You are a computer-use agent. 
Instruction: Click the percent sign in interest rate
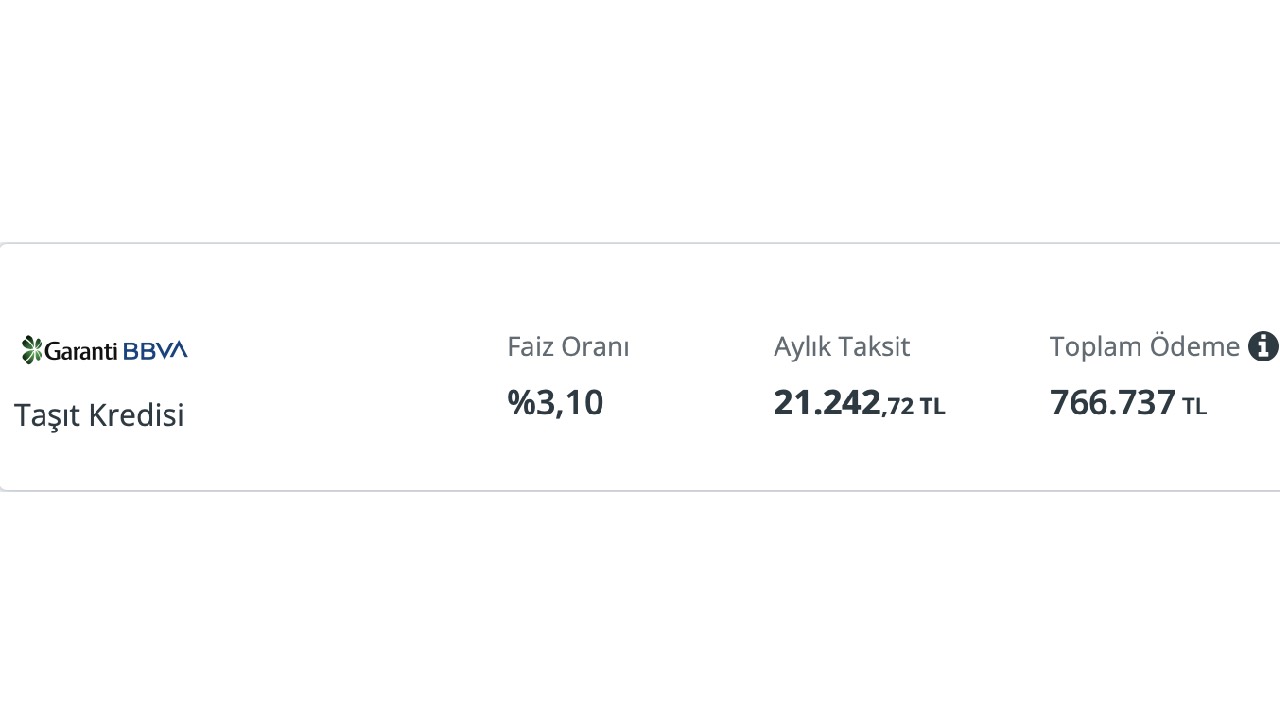click(x=521, y=402)
